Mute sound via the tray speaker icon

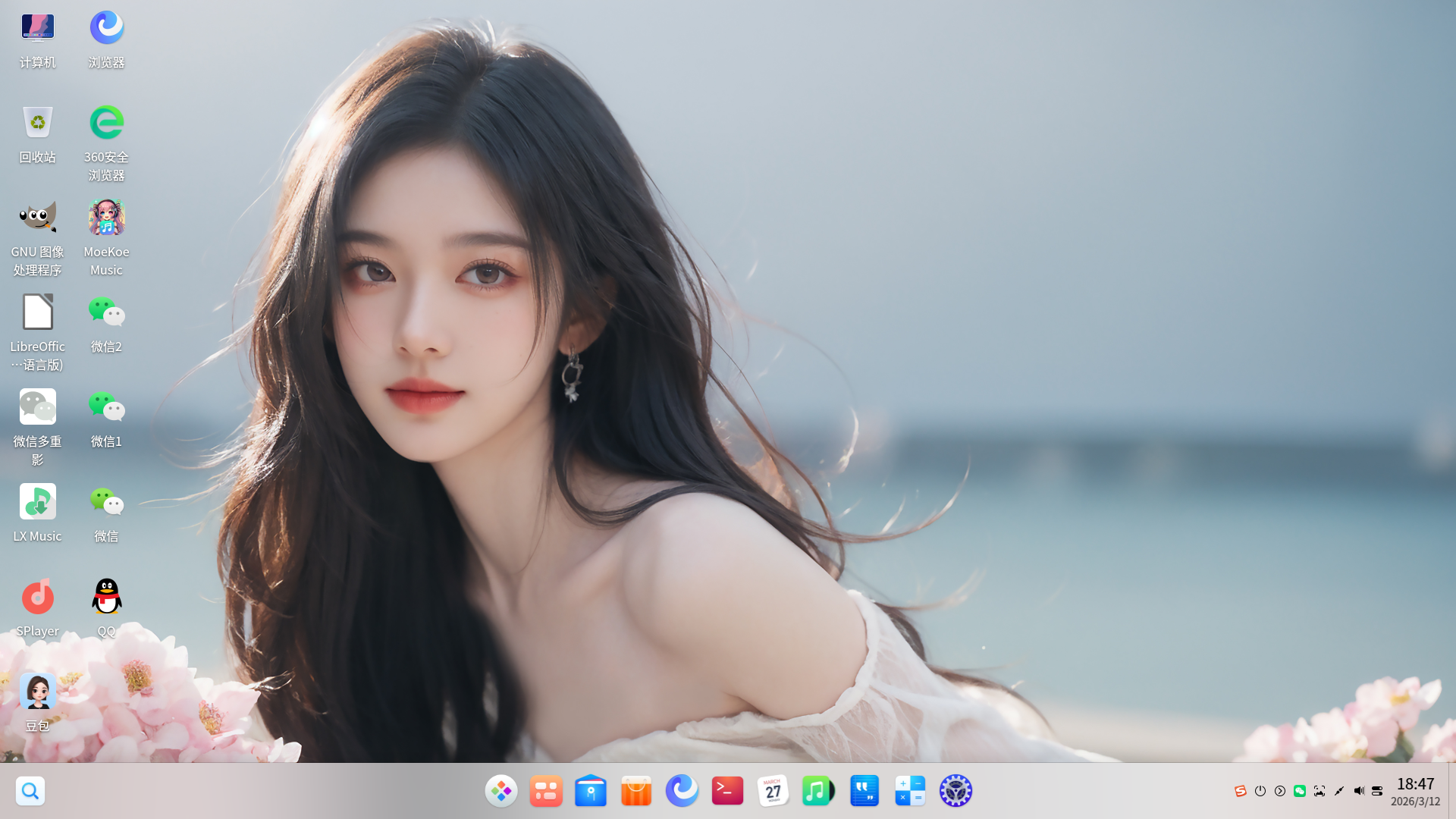pyautogui.click(x=1359, y=791)
